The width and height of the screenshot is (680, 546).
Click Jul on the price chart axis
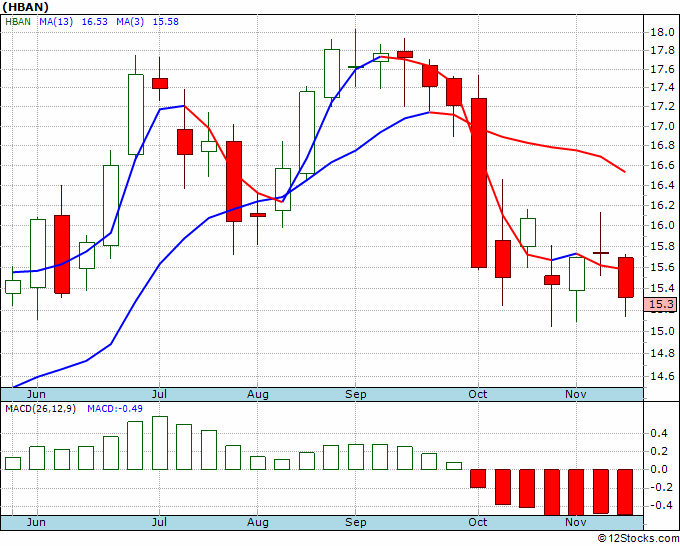click(x=160, y=394)
